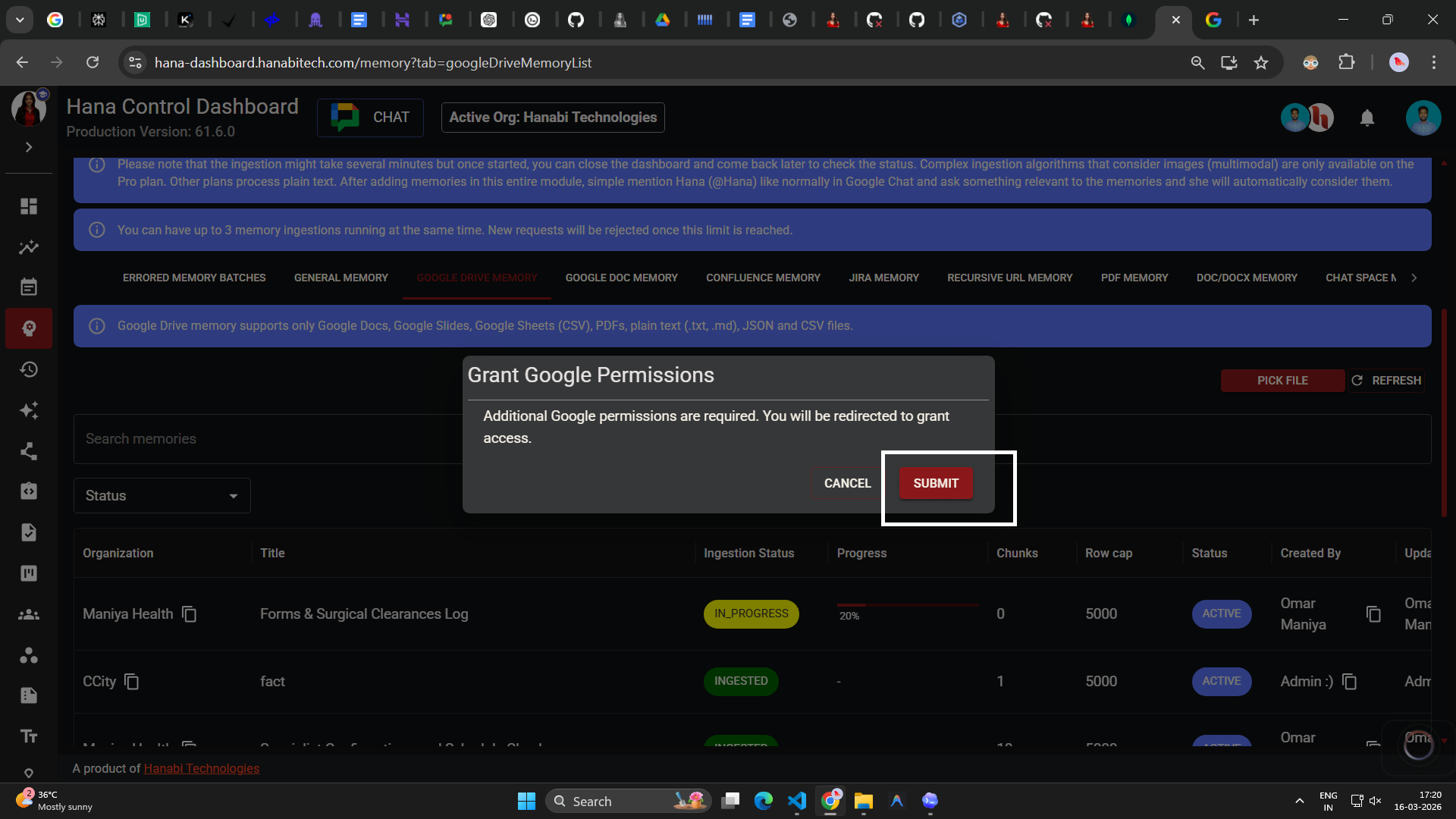
Task: Click the right arrow to reveal more memory tabs
Action: click(x=1414, y=278)
